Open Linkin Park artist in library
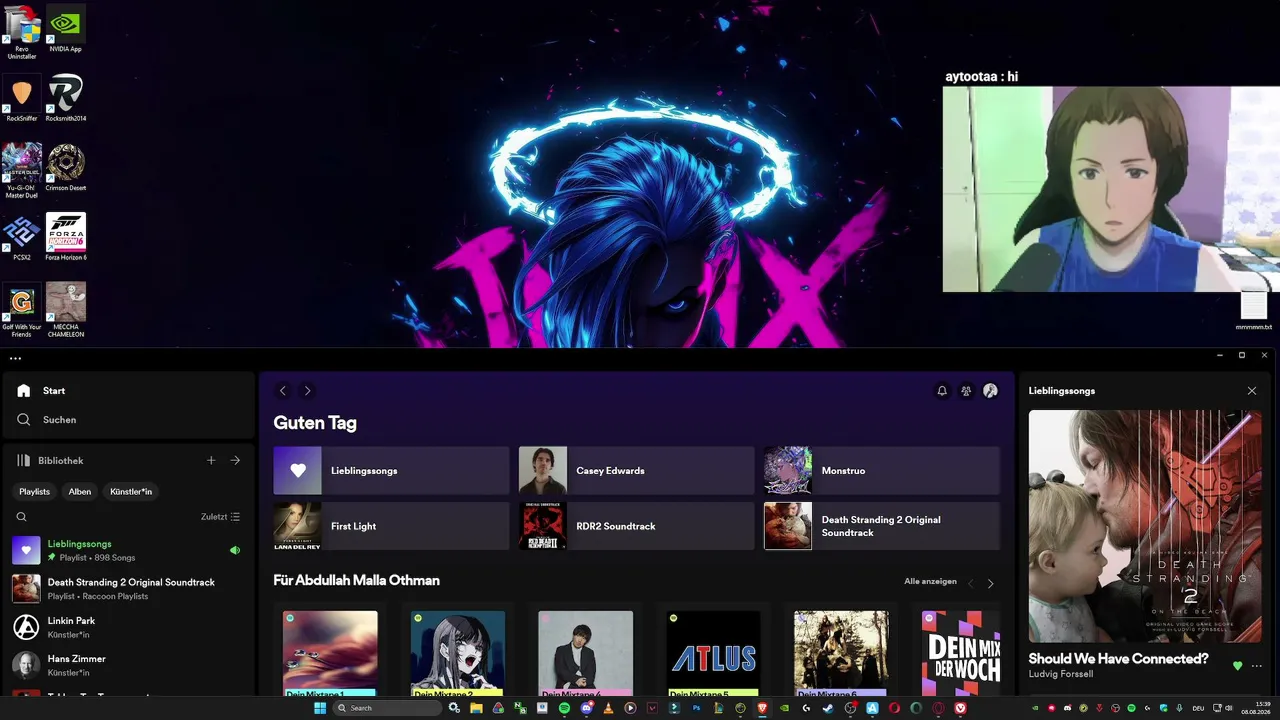The image size is (1280, 720). coord(128,627)
